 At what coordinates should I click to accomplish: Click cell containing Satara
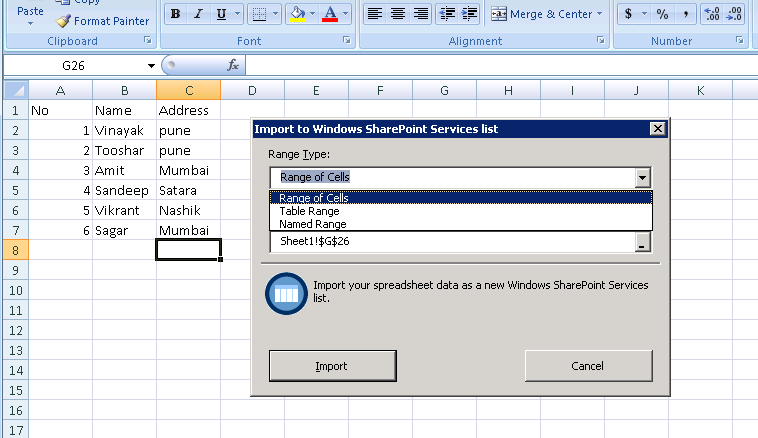pyautogui.click(x=188, y=190)
